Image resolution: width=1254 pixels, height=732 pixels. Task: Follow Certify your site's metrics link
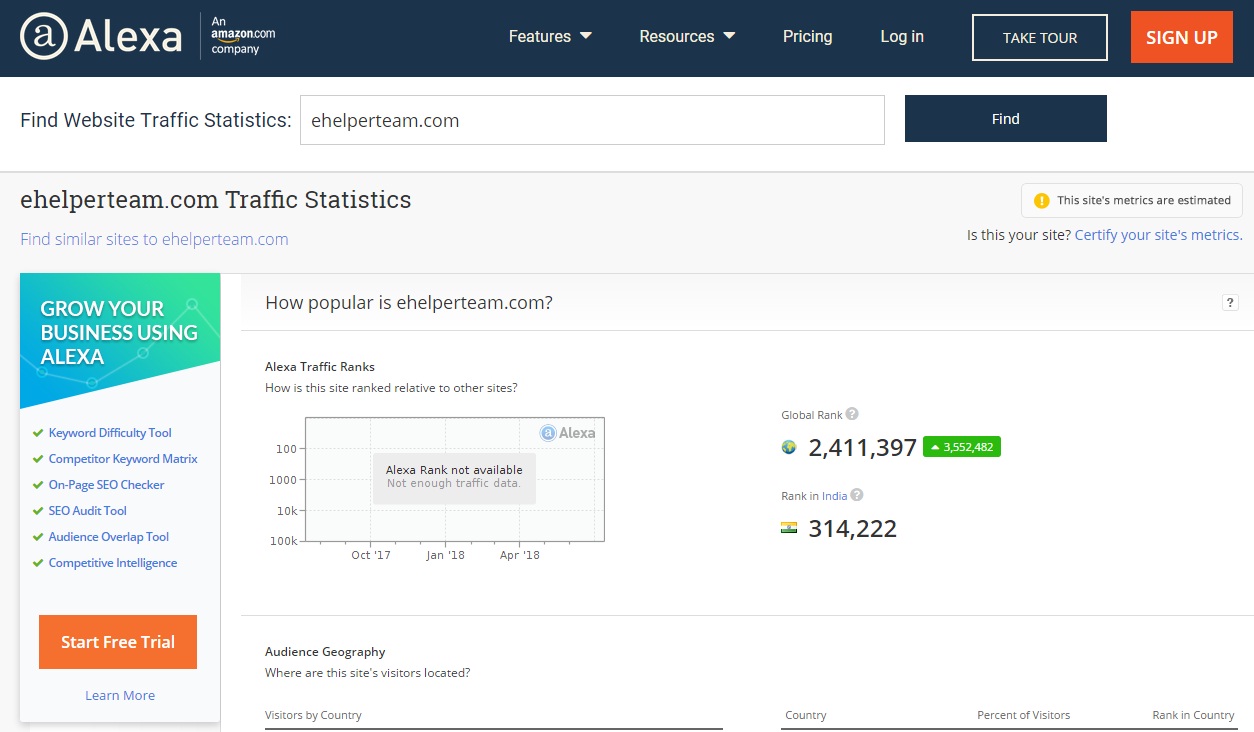click(x=1158, y=235)
